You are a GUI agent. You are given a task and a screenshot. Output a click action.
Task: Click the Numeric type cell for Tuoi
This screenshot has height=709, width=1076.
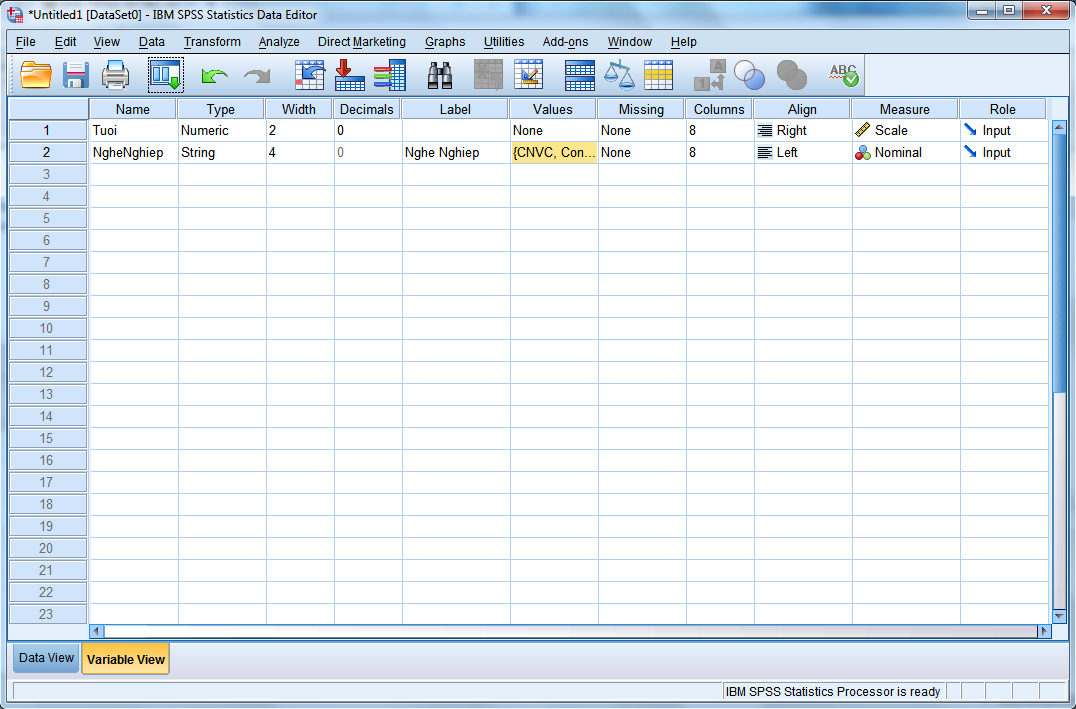222,130
